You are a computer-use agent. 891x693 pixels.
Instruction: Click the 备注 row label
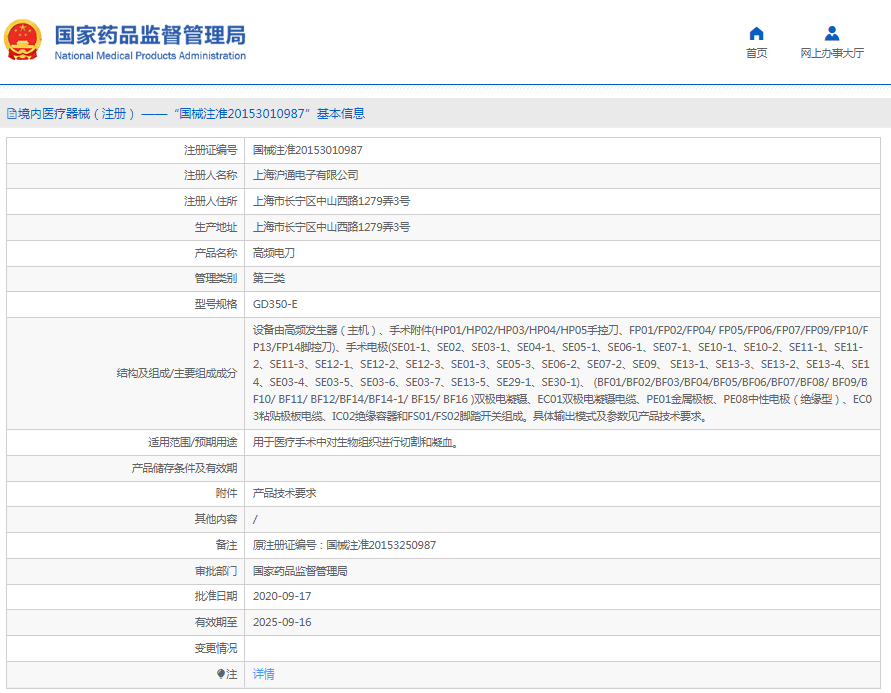[226, 545]
